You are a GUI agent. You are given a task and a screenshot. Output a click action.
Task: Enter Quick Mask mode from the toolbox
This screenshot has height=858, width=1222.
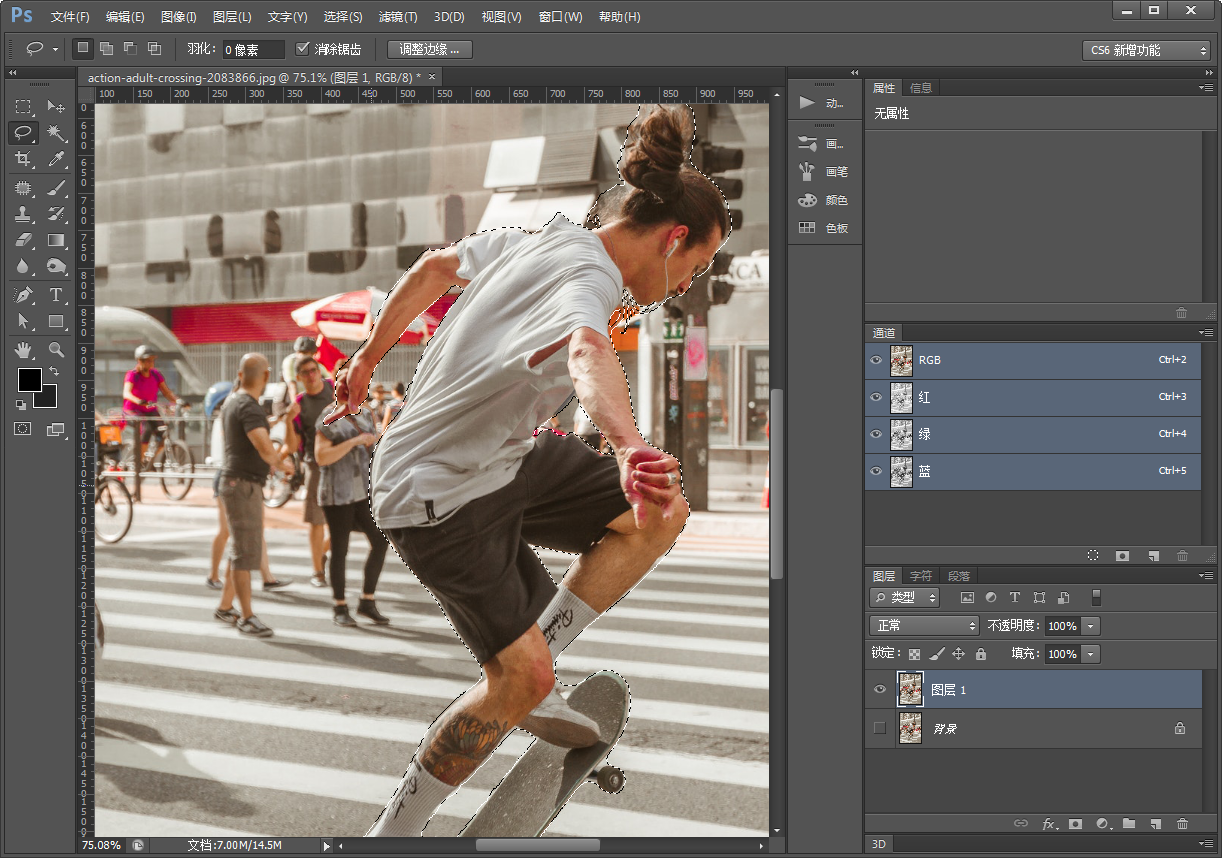click(23, 428)
